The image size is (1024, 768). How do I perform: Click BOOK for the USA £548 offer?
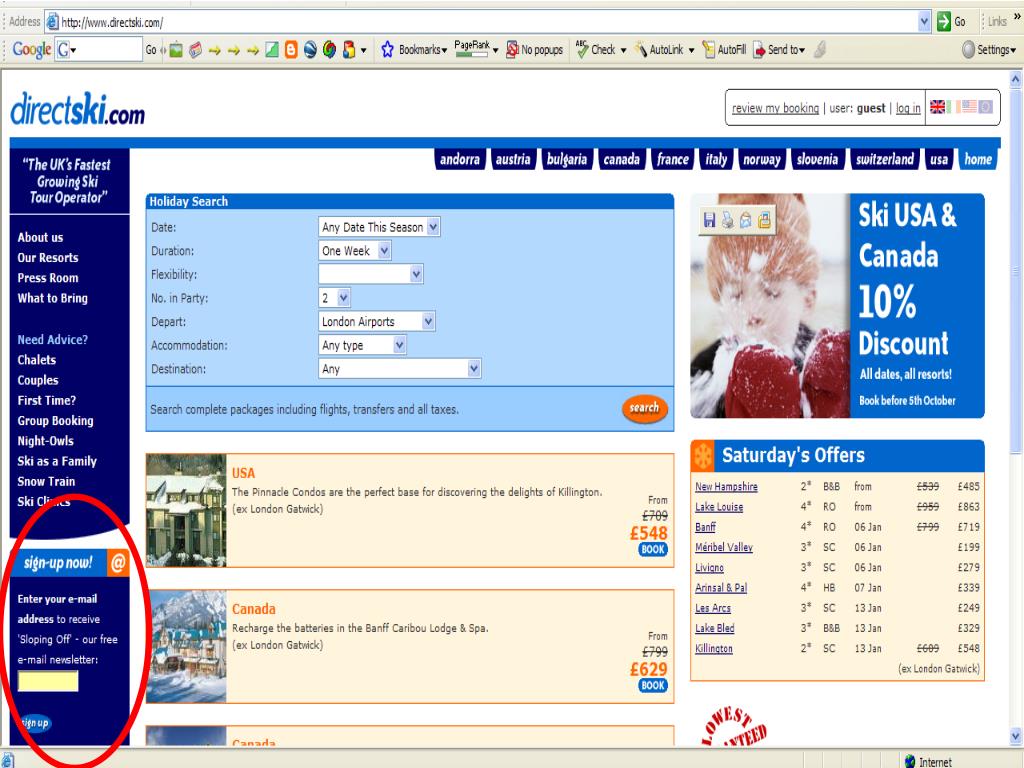tap(653, 550)
